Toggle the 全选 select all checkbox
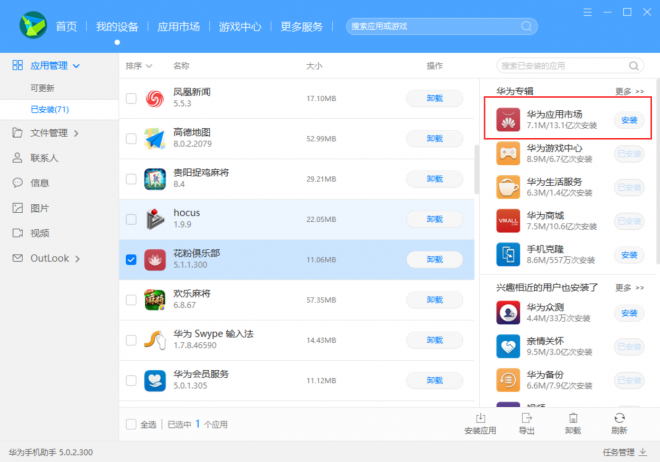 point(131,424)
